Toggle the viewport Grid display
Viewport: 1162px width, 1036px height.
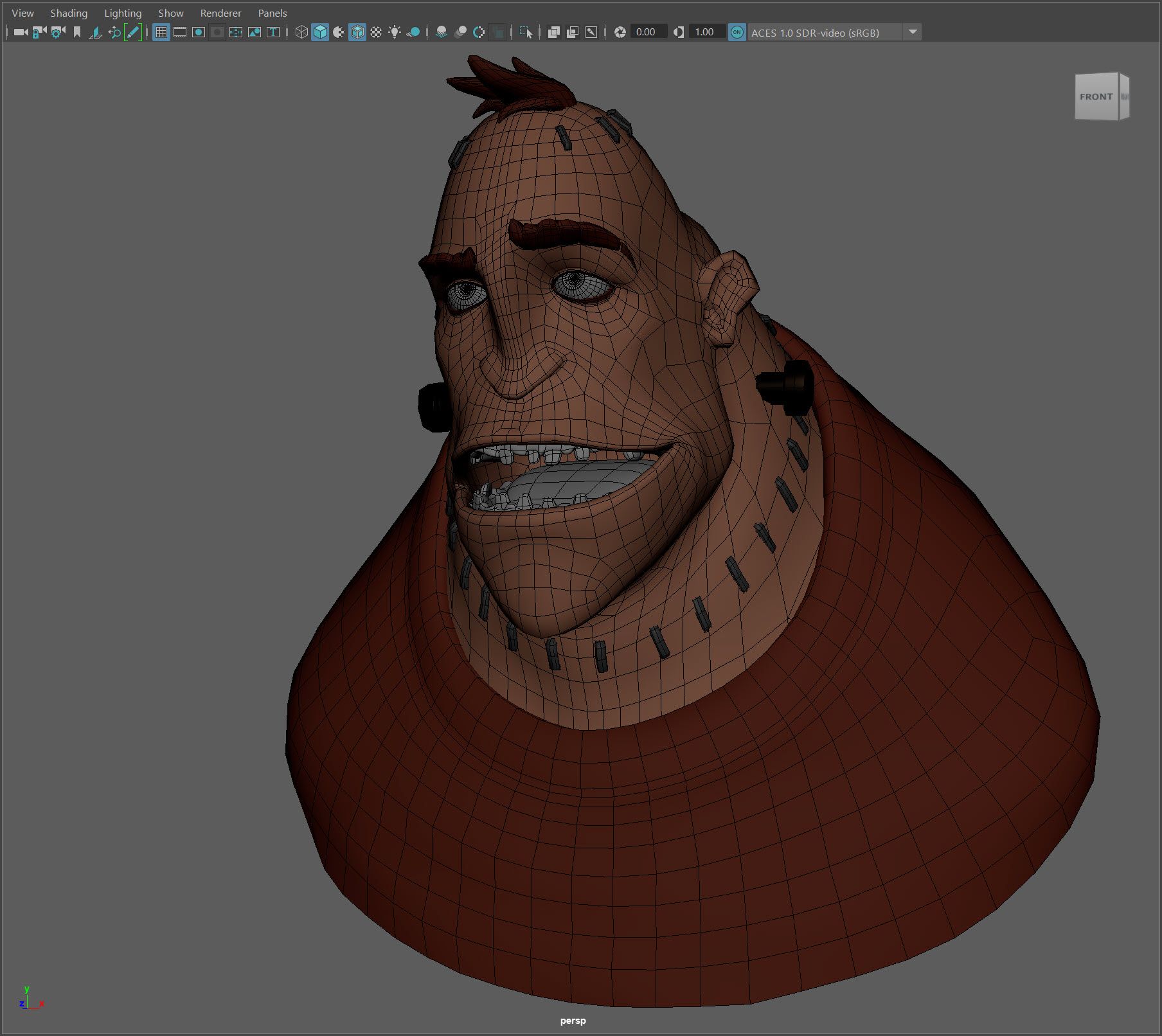[x=161, y=32]
